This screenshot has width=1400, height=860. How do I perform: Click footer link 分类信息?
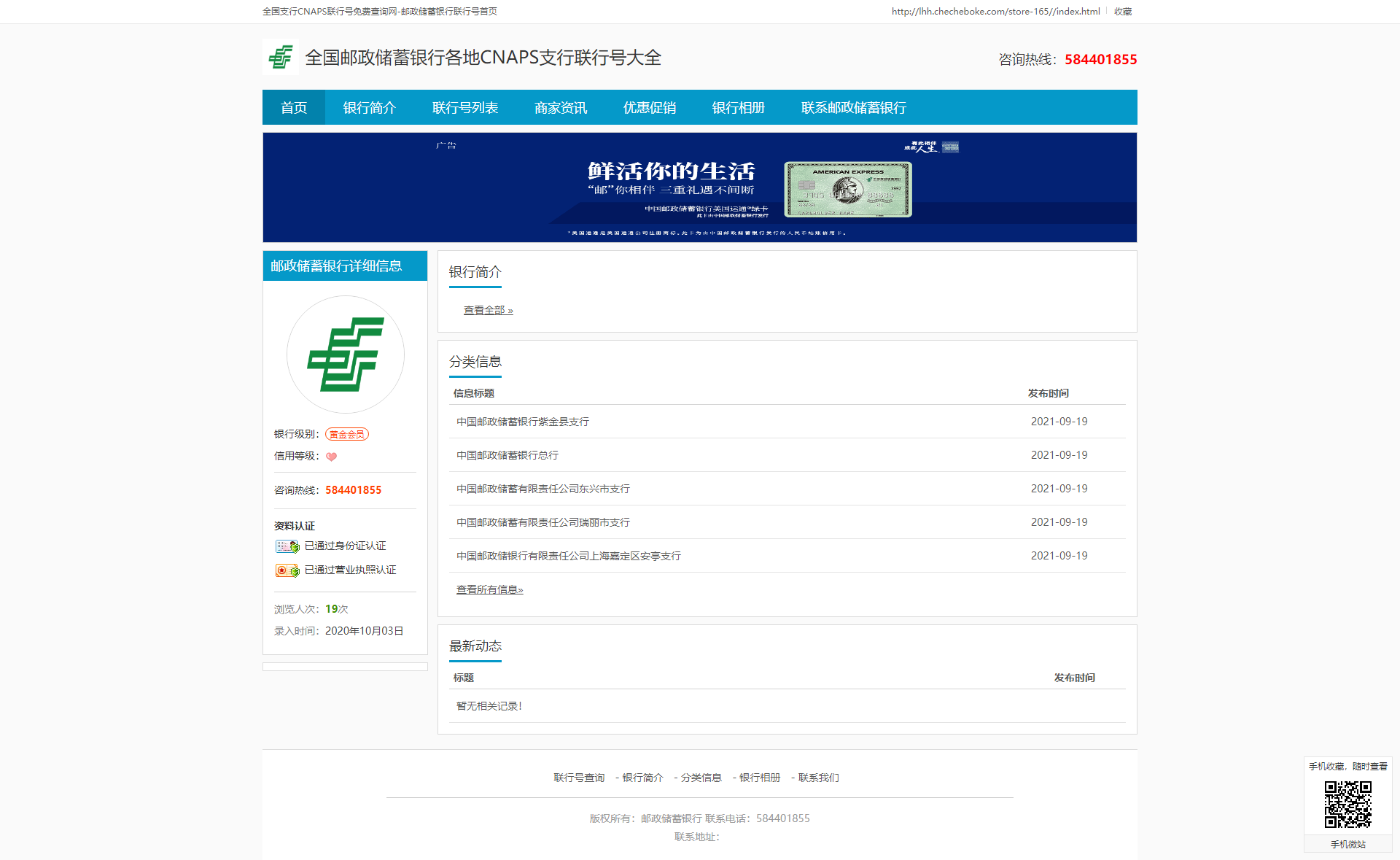[701, 778]
